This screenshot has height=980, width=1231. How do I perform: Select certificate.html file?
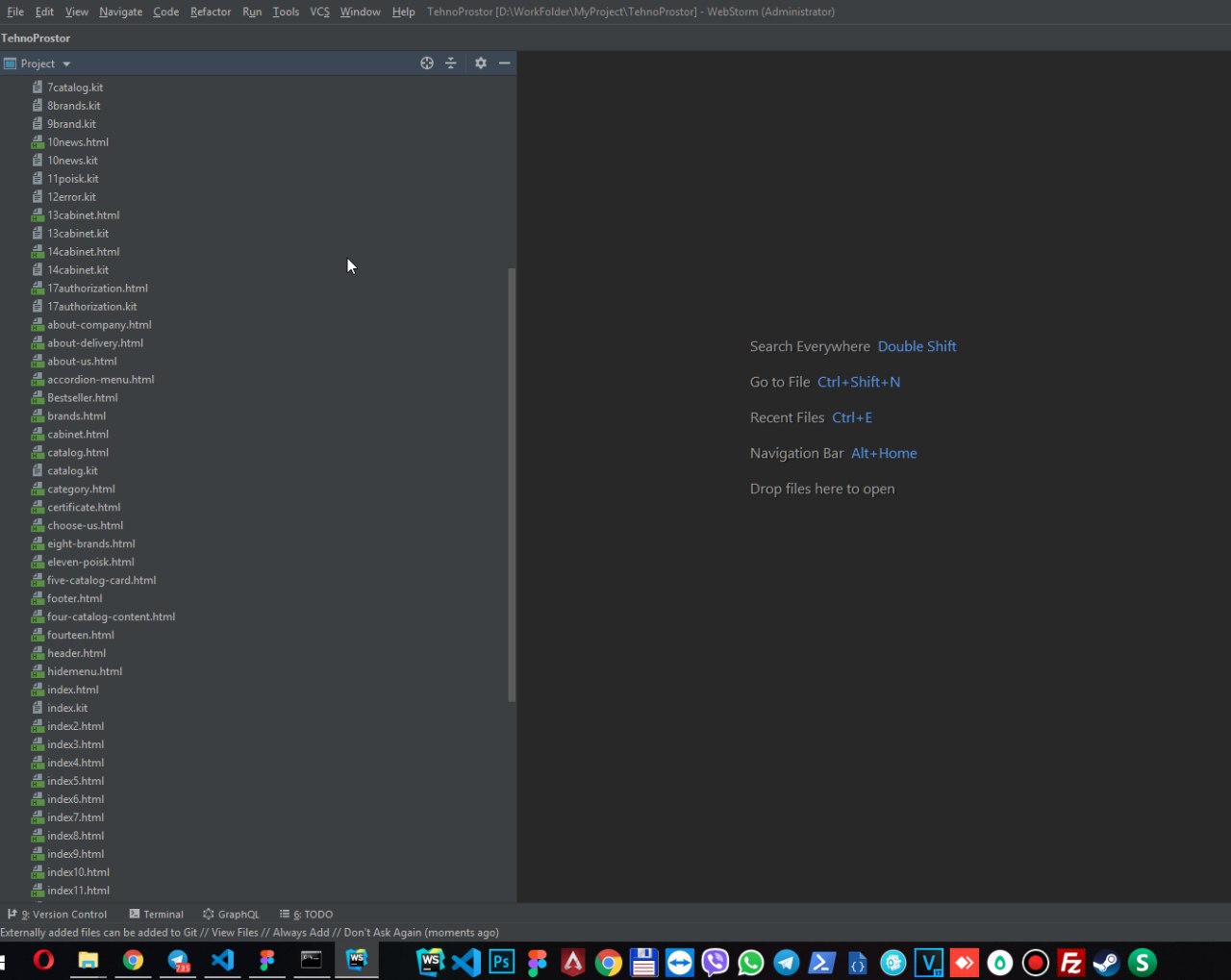pos(84,508)
